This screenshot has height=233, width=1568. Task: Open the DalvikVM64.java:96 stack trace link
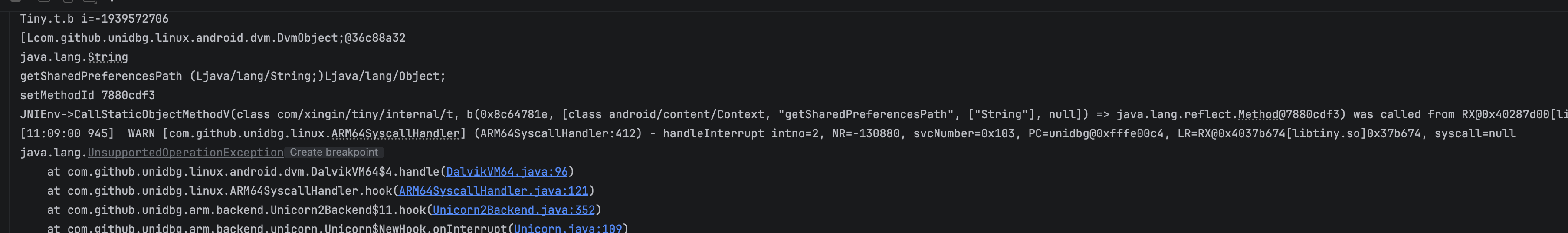pos(506,172)
